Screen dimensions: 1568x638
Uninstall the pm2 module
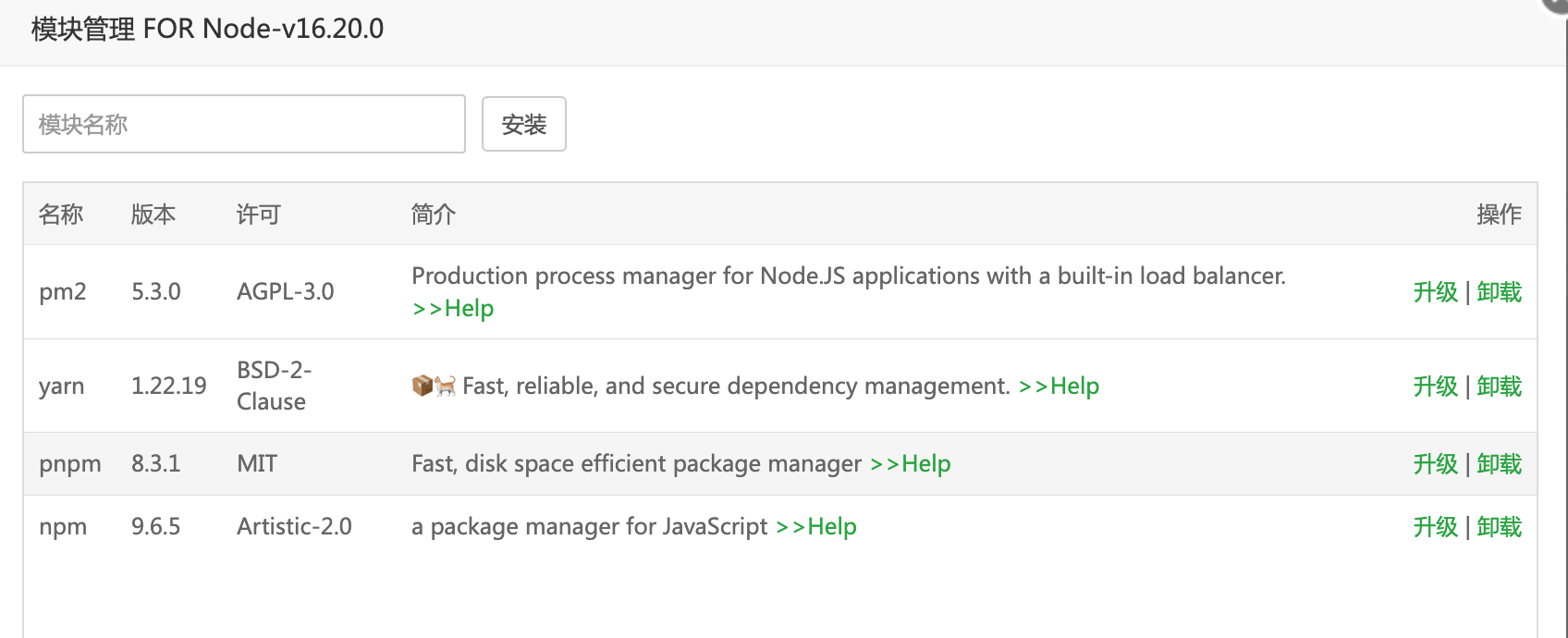point(1499,292)
